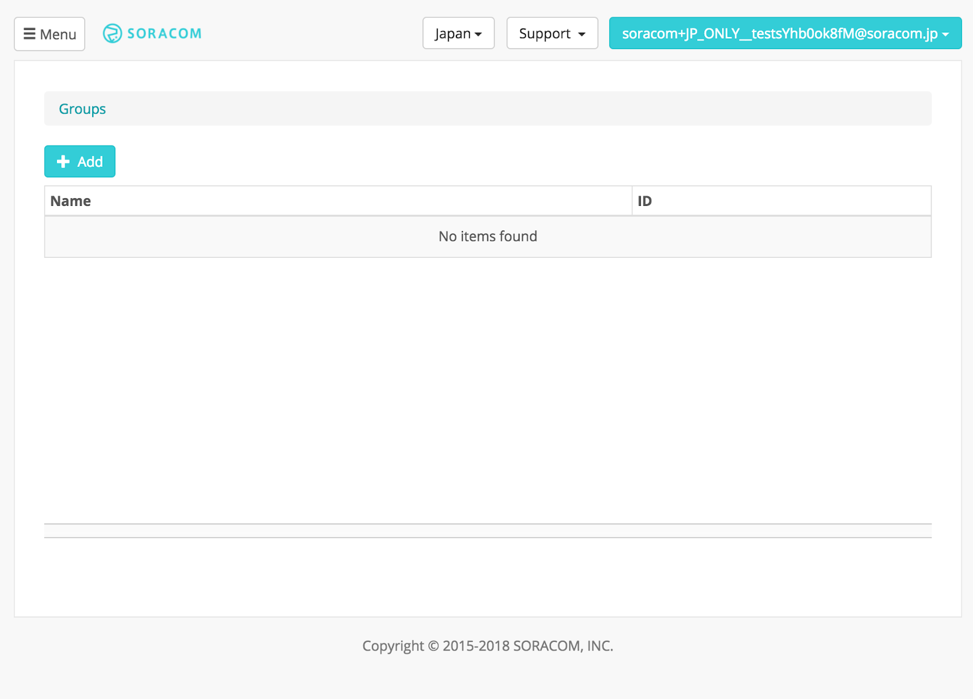The width and height of the screenshot is (975, 699).
Task: Select the Name column header
Action: 338,201
